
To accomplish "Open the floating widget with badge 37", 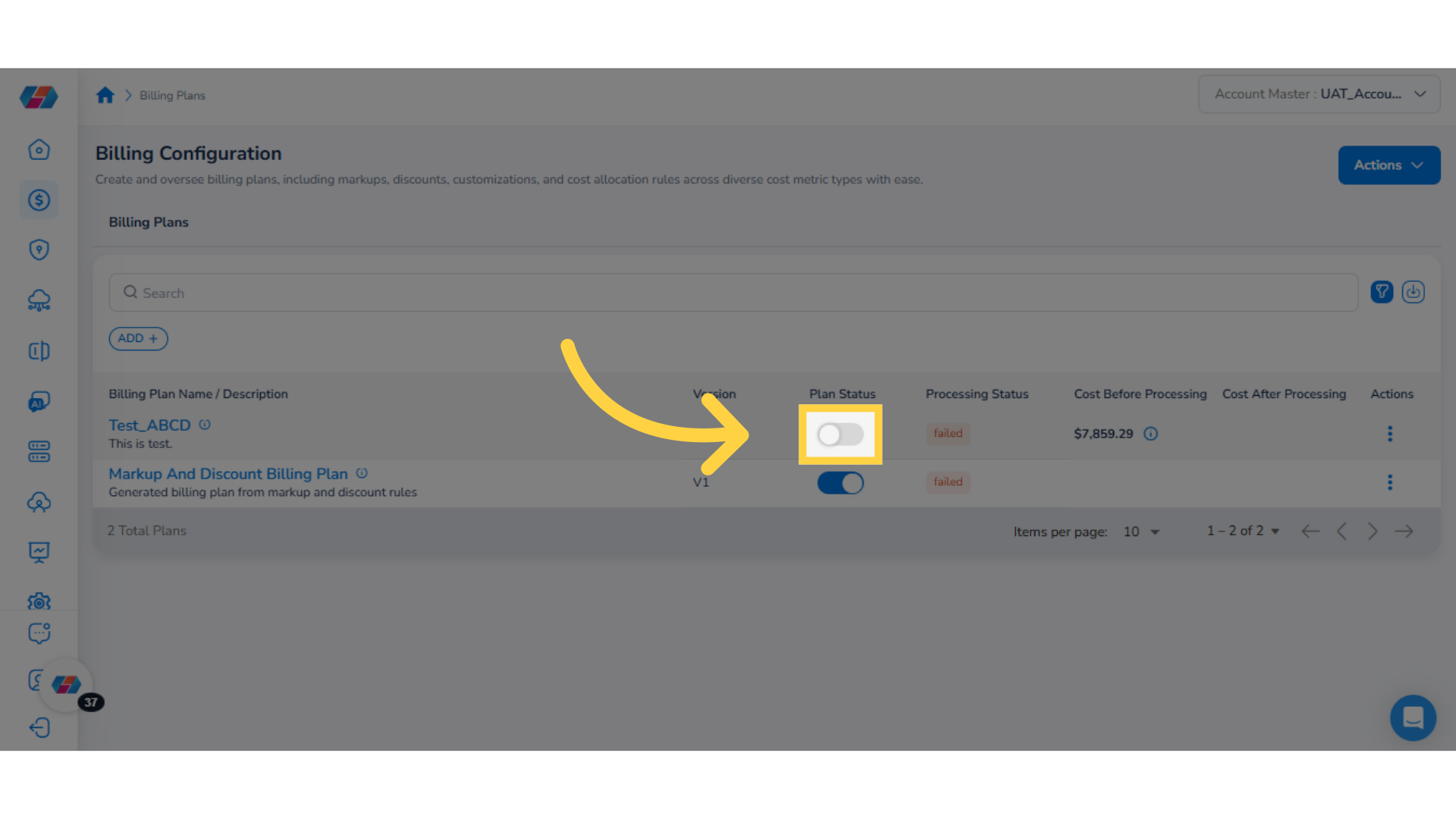I will [x=67, y=685].
